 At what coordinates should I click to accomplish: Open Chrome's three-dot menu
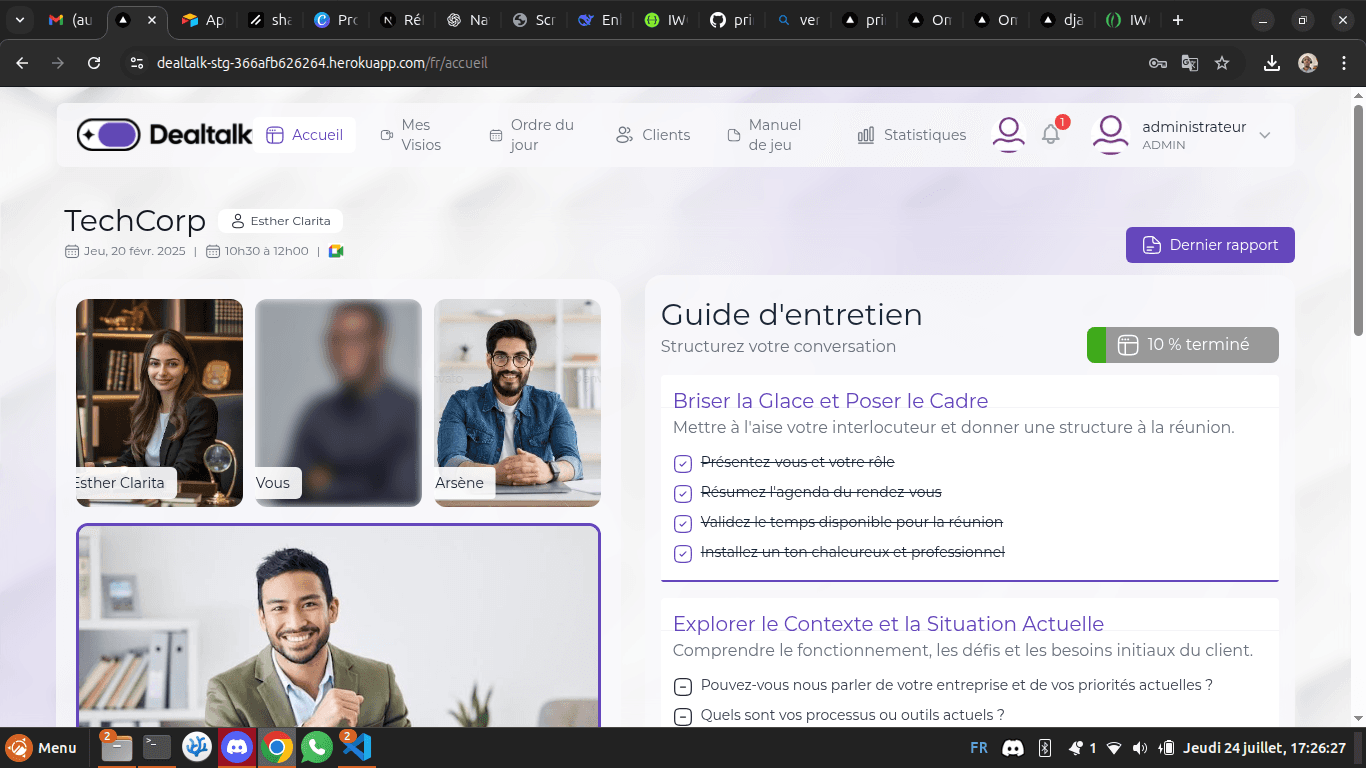[x=1344, y=62]
